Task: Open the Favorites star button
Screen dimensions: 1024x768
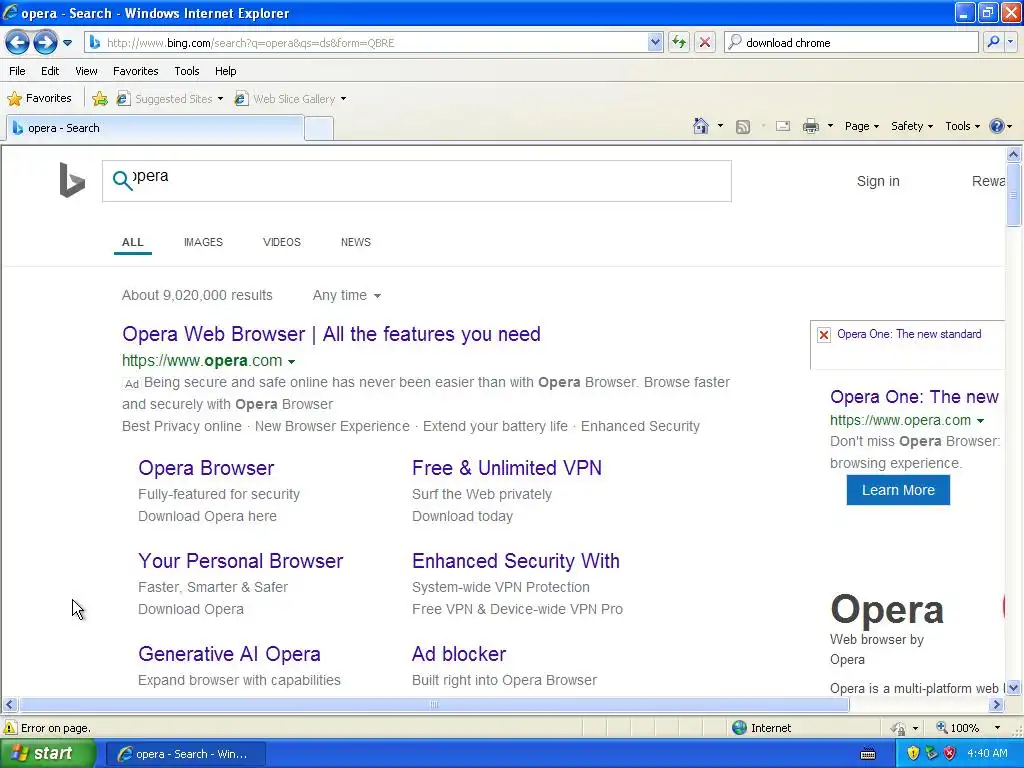Action: 39,99
